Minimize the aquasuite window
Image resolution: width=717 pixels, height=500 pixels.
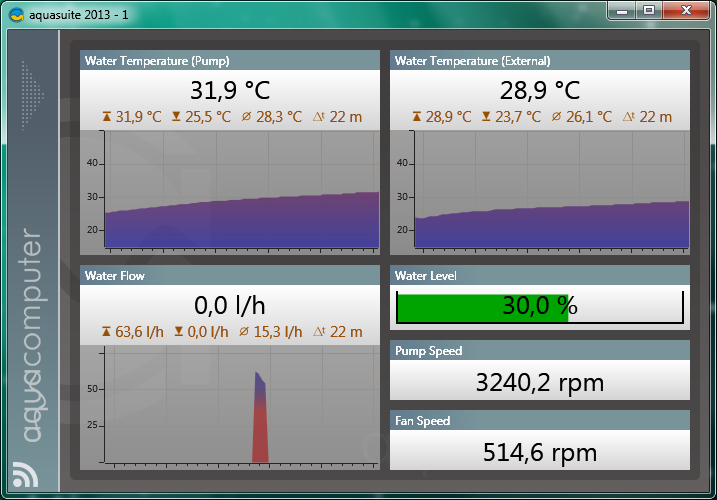tap(622, 11)
